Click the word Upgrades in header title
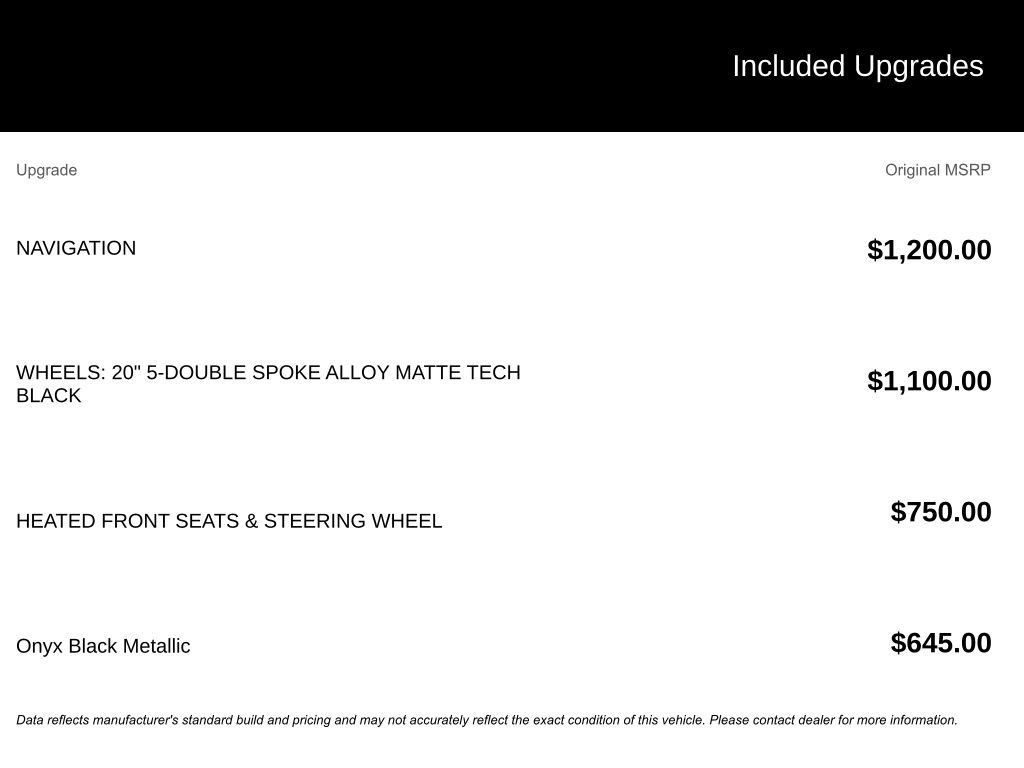Screen dimensions: 1024x768 coord(918,67)
